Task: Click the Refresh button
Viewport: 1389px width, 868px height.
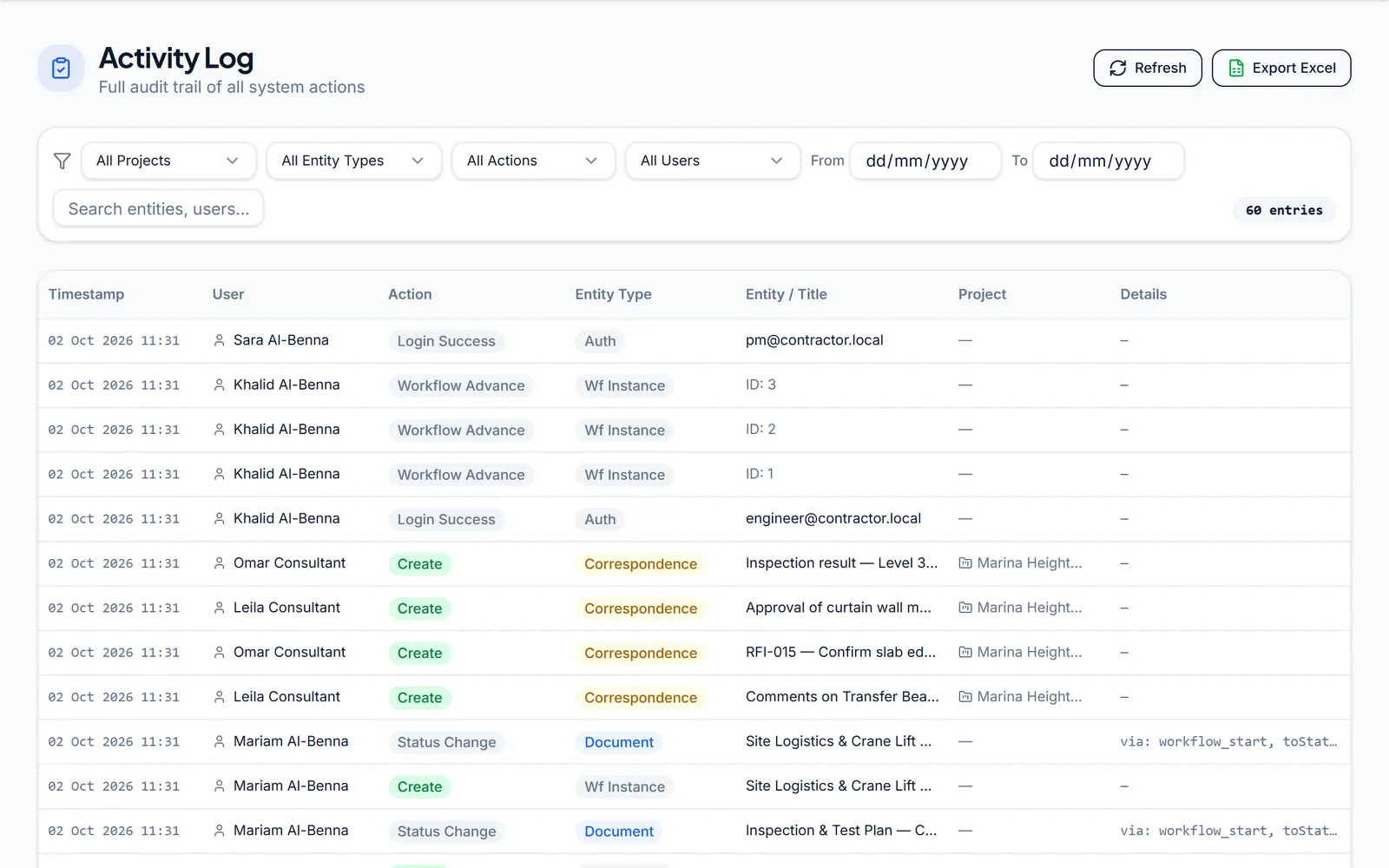Action: [1148, 68]
